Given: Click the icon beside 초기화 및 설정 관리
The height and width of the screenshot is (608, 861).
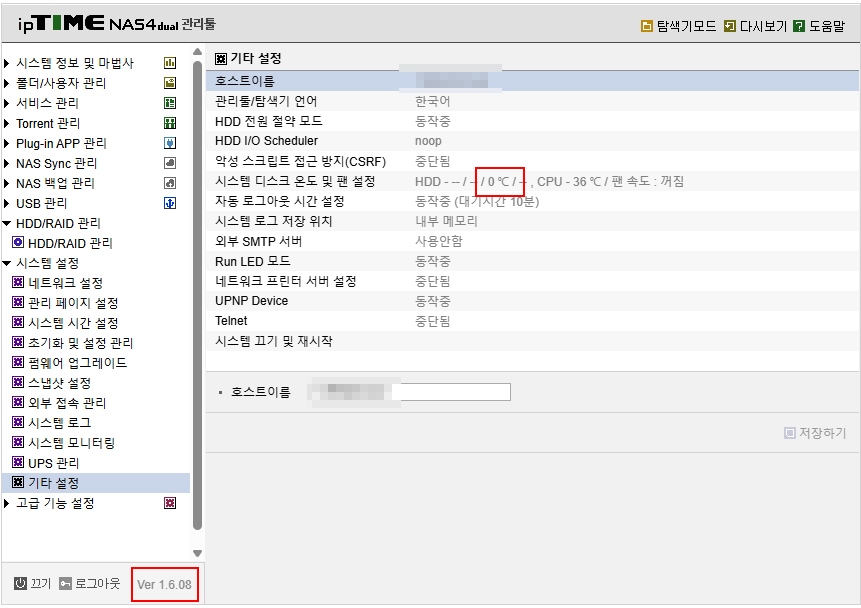Looking at the screenshot, I should [18, 342].
